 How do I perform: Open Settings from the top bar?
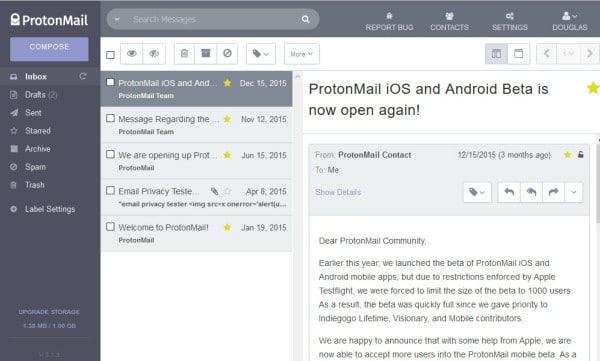click(x=510, y=22)
